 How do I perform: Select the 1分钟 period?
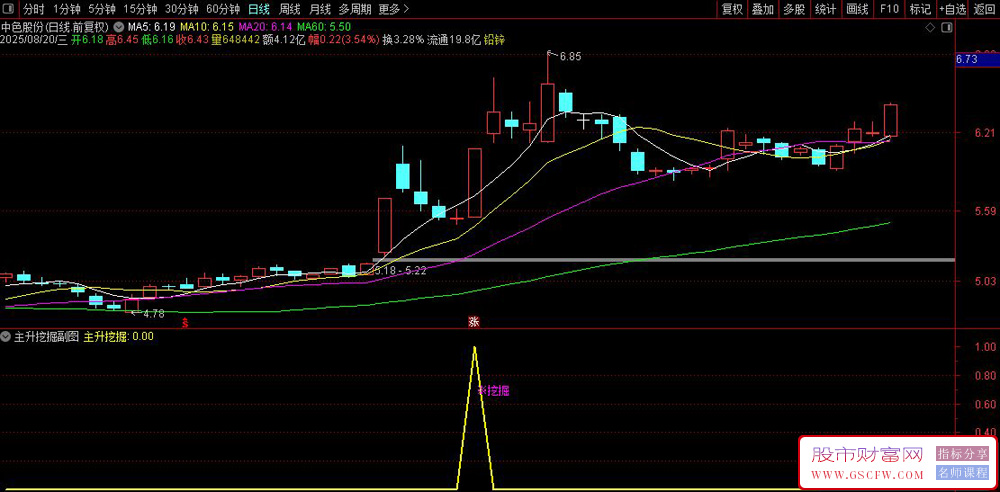(66, 9)
